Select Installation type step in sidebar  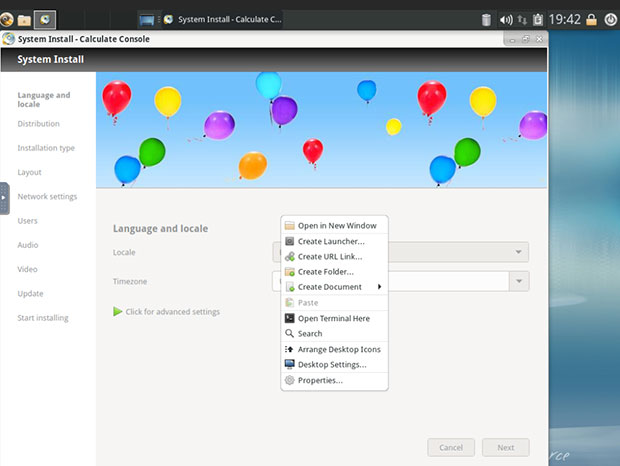(x=46, y=148)
